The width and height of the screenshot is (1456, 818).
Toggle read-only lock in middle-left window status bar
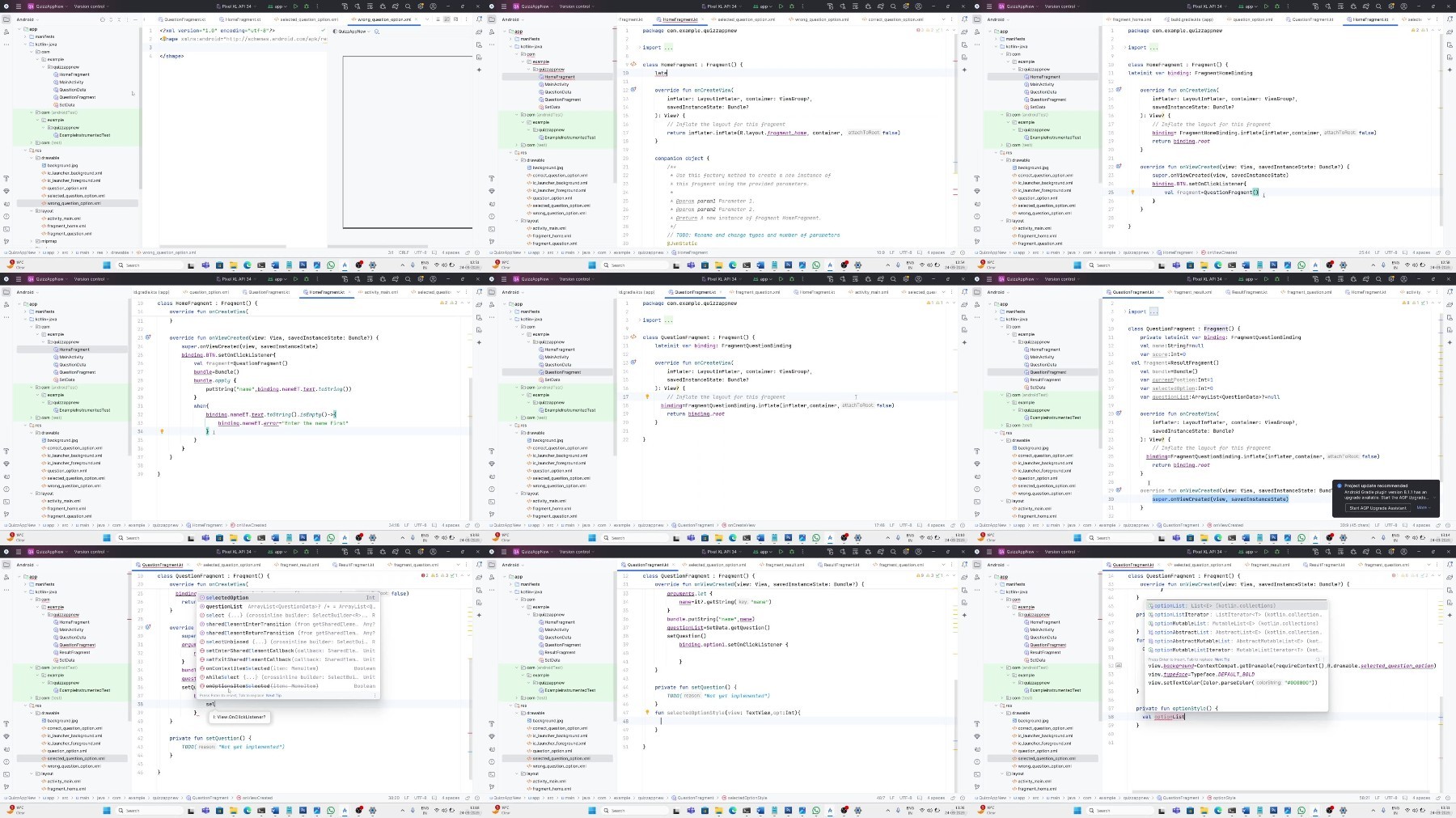pyautogui.click(x=468, y=525)
